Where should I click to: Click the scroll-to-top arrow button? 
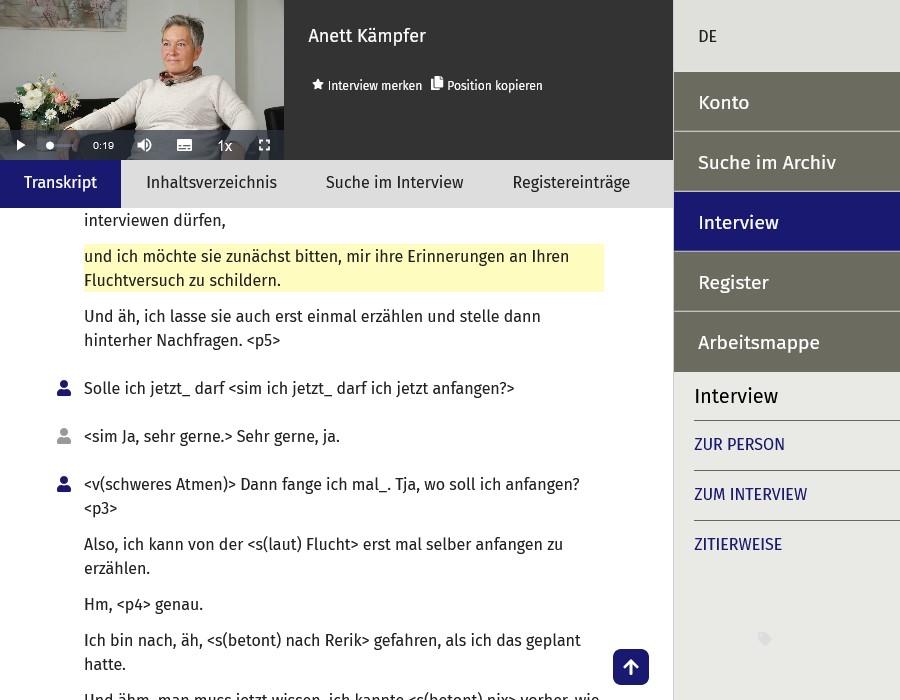click(631, 666)
